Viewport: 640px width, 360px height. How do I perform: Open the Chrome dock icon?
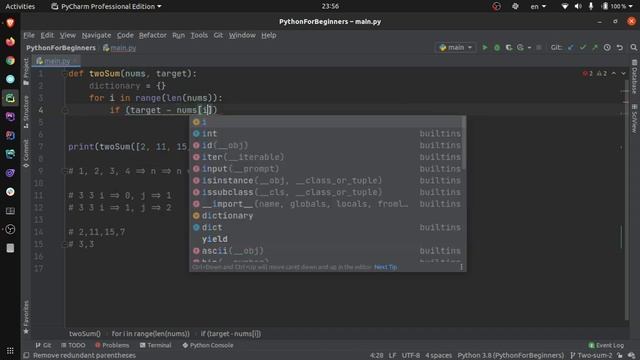pos(10,60)
